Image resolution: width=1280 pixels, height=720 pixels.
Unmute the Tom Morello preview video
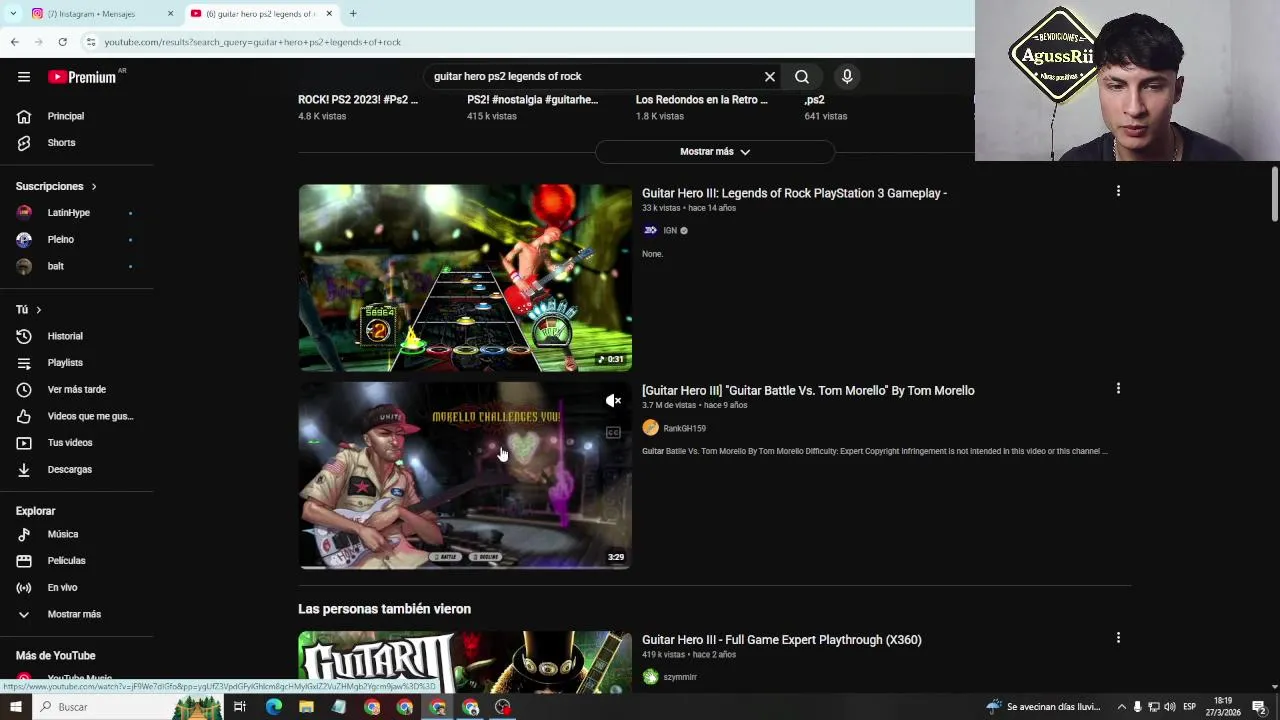(613, 401)
